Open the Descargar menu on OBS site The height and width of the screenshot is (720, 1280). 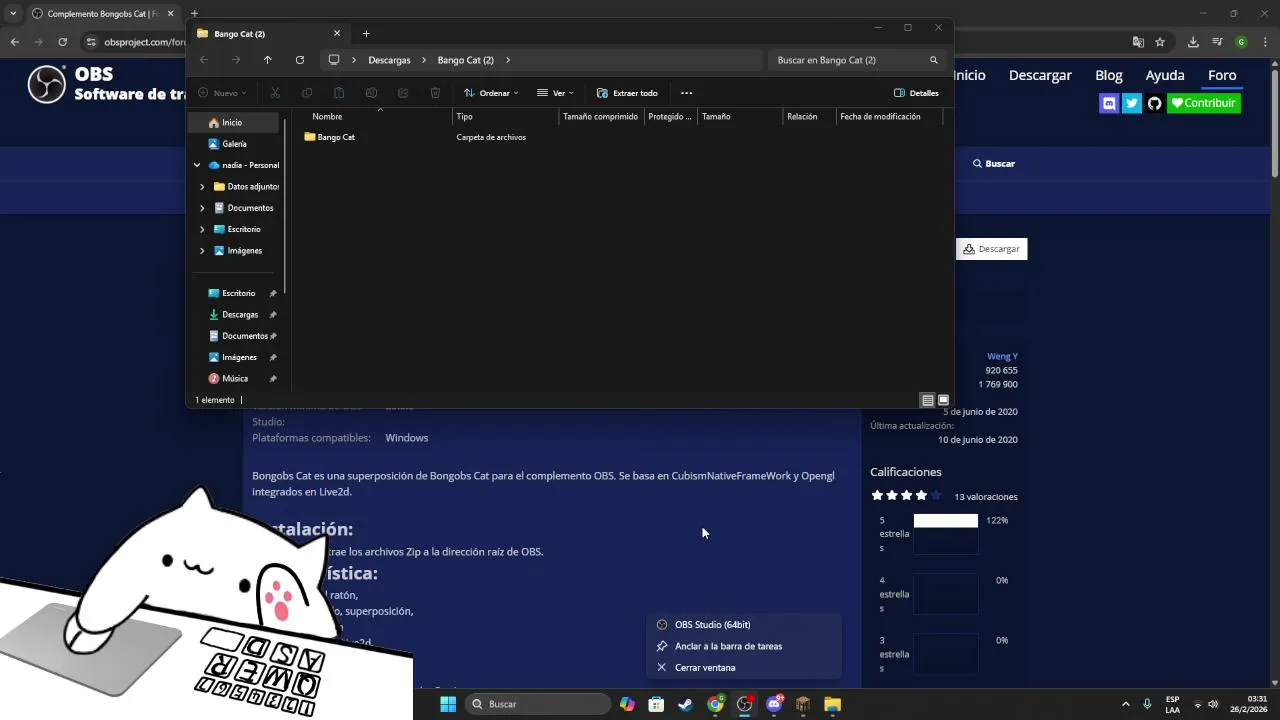click(x=1040, y=75)
